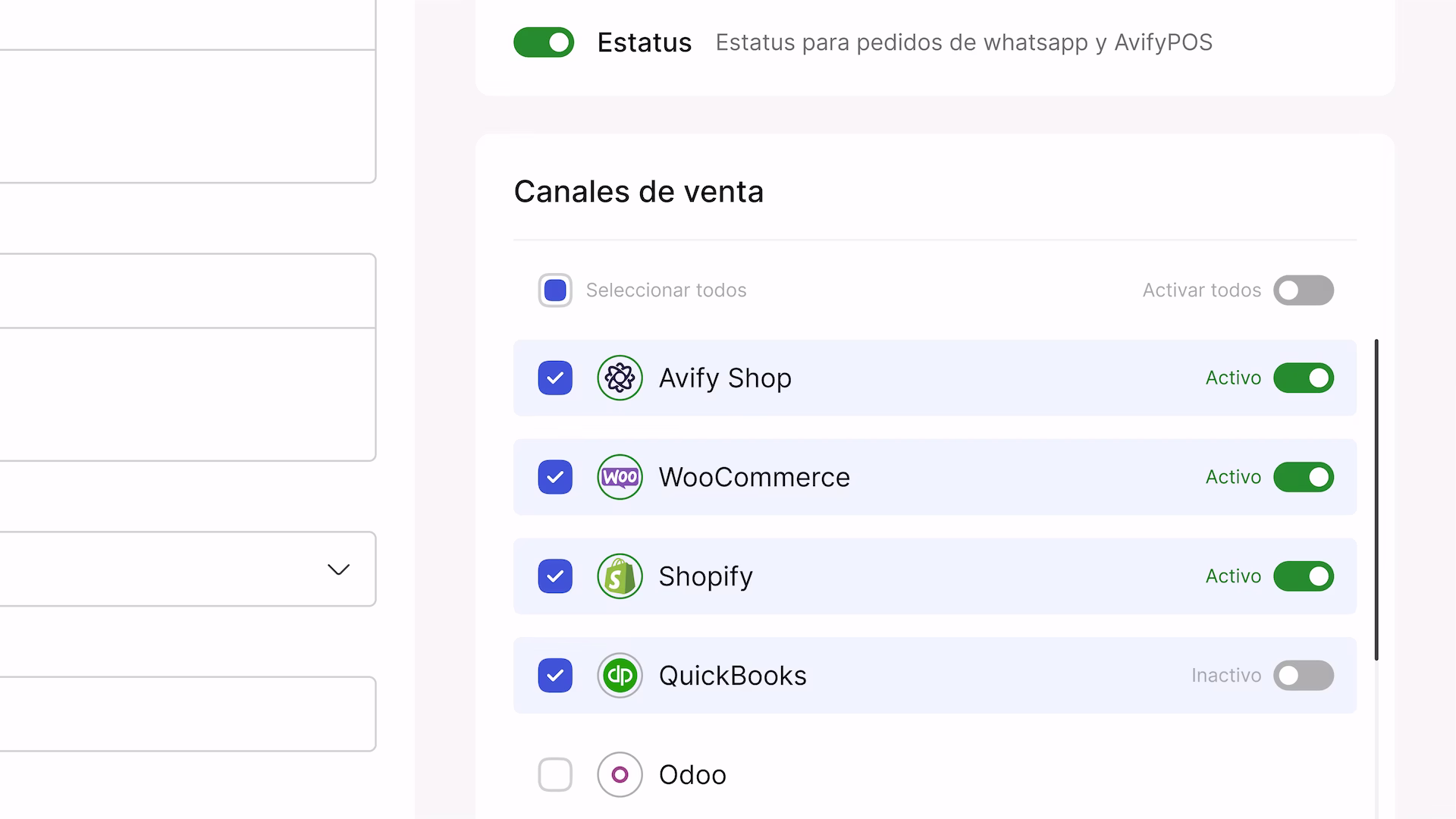Click the Shopify bag icon
This screenshot has height=819, width=1456.
coord(620,576)
